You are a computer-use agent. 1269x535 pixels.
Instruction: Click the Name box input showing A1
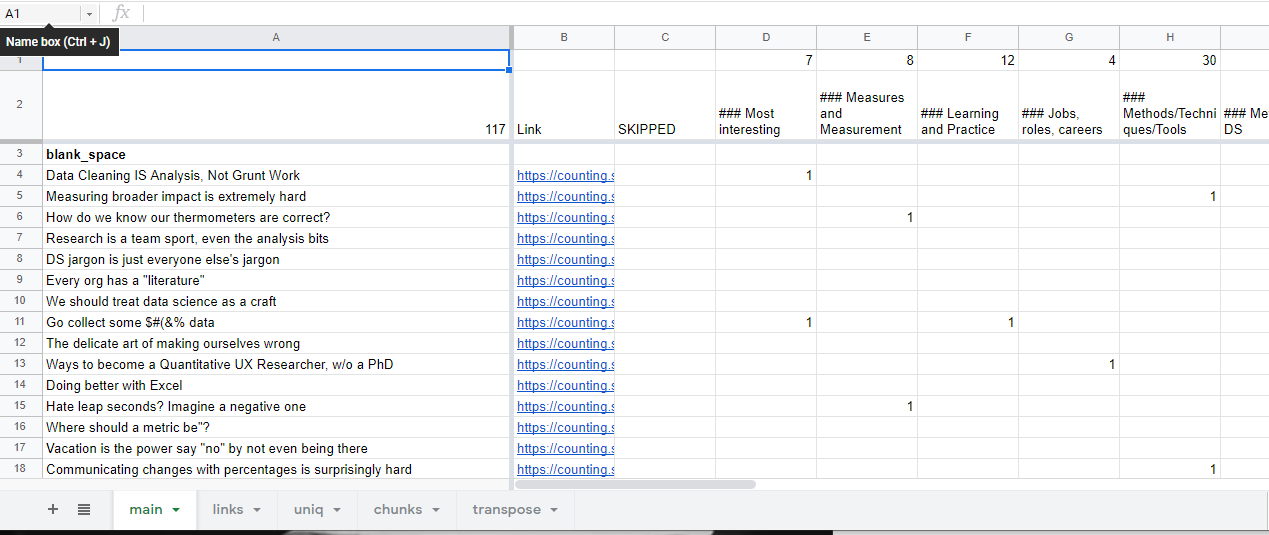click(40, 14)
